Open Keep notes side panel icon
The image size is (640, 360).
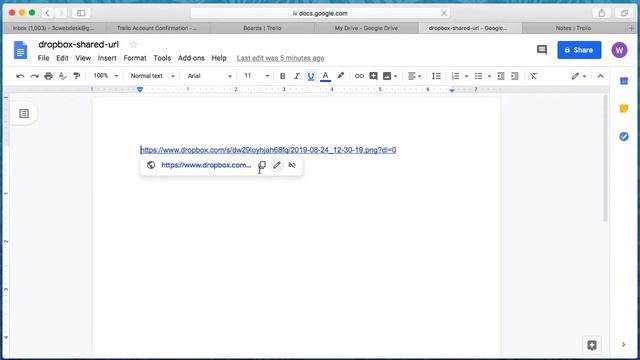(x=624, y=109)
